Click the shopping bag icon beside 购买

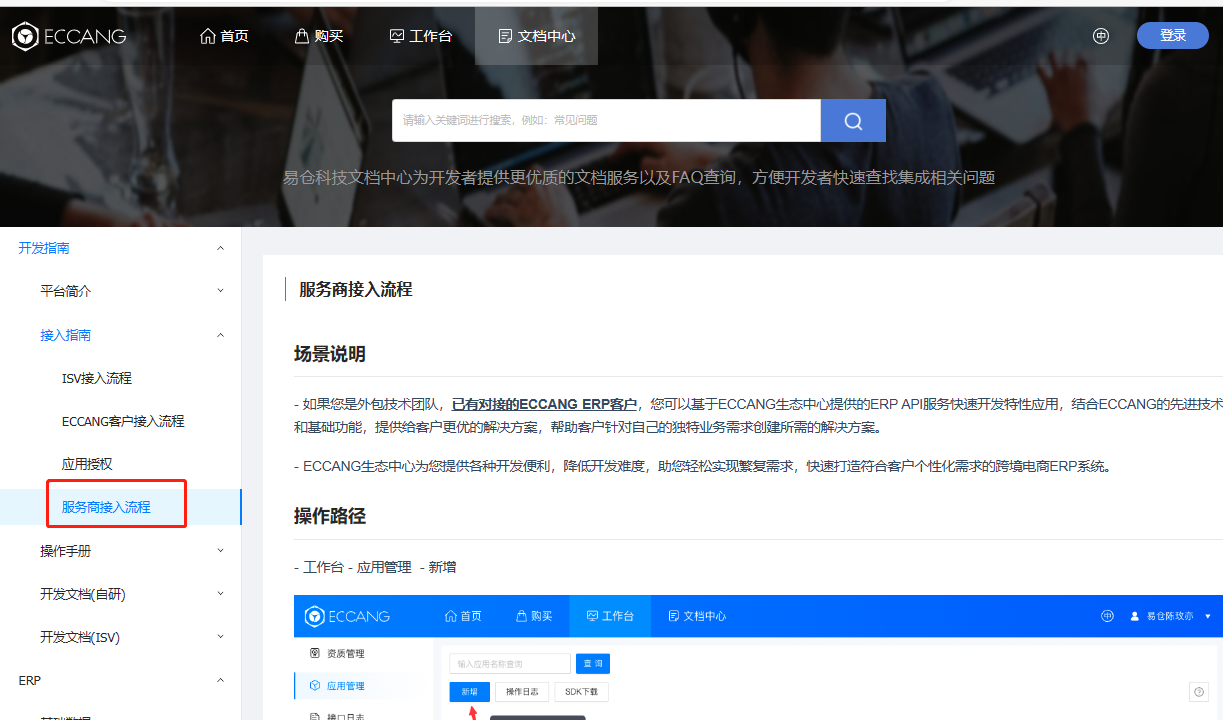pos(302,36)
